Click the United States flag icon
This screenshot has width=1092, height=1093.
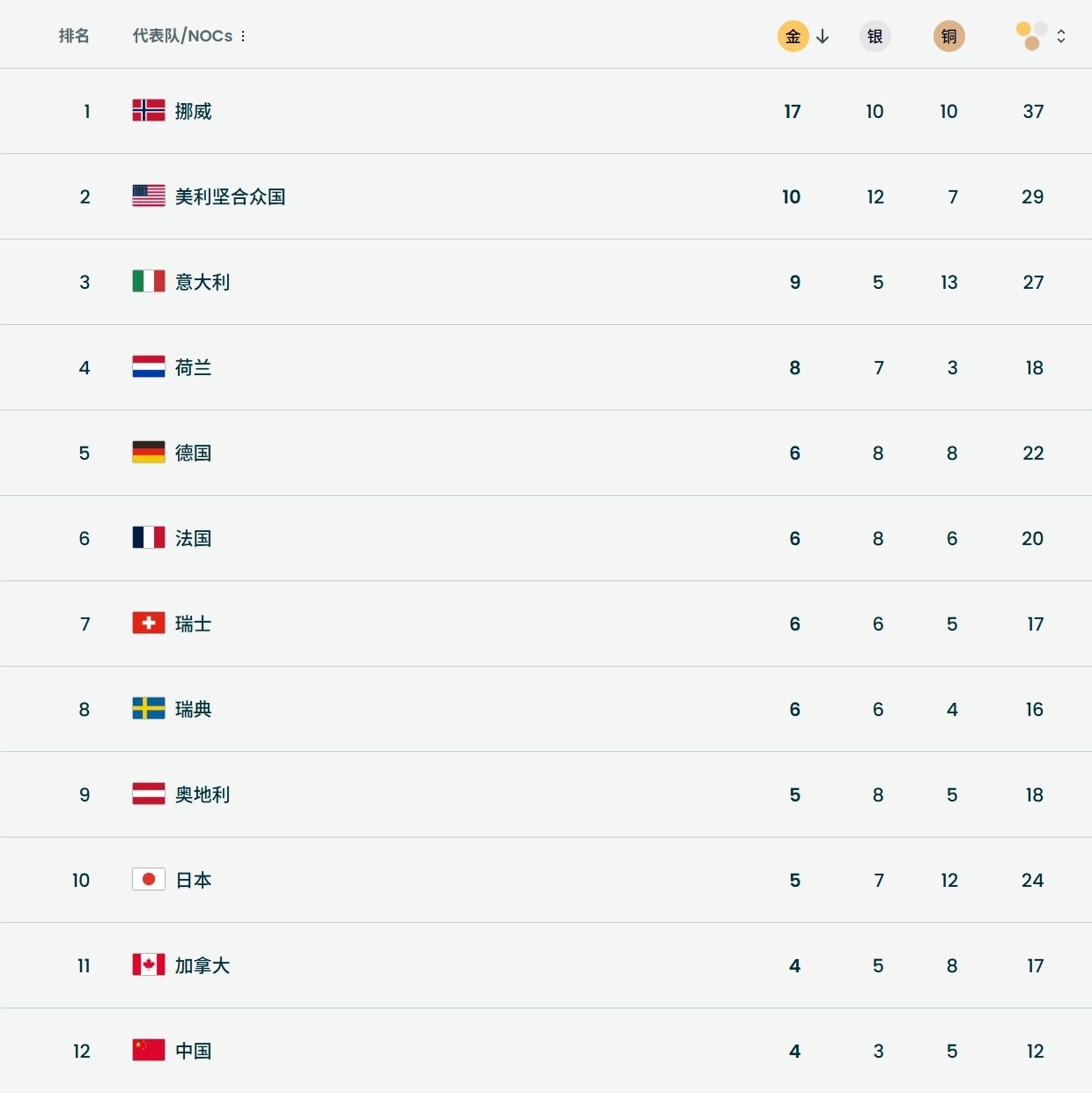point(149,196)
